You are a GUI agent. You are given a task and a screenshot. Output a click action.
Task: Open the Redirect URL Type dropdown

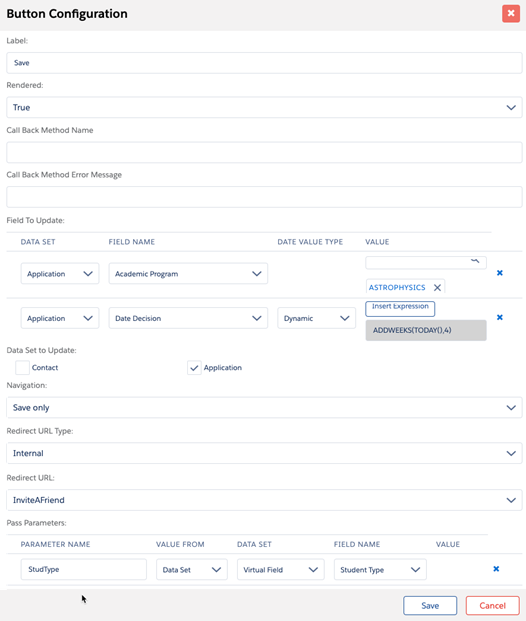pyautogui.click(x=264, y=453)
